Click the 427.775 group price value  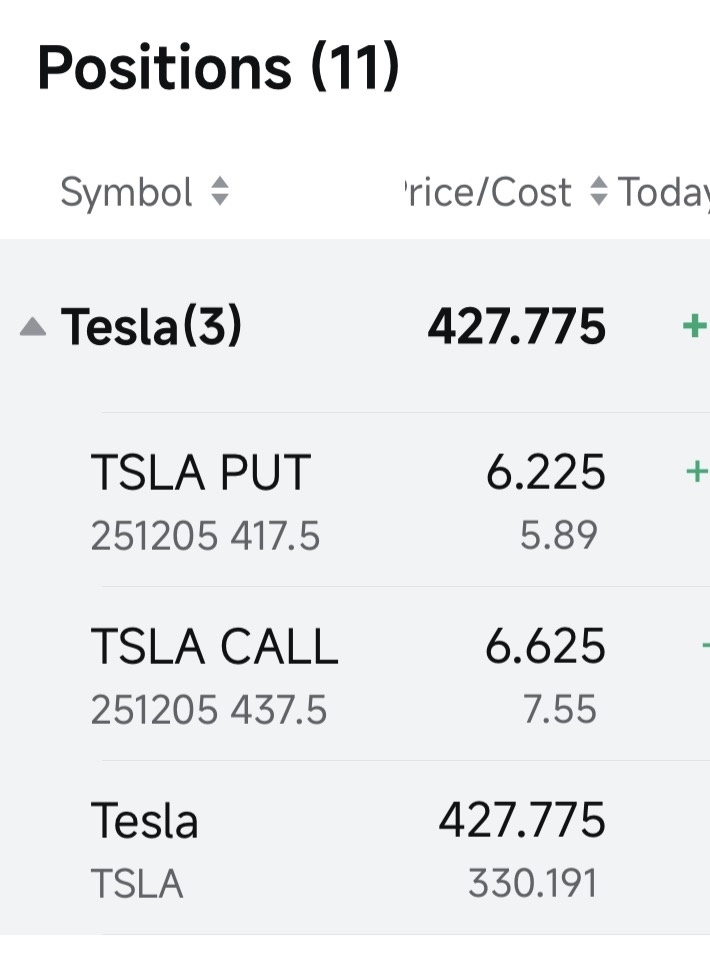coord(516,327)
